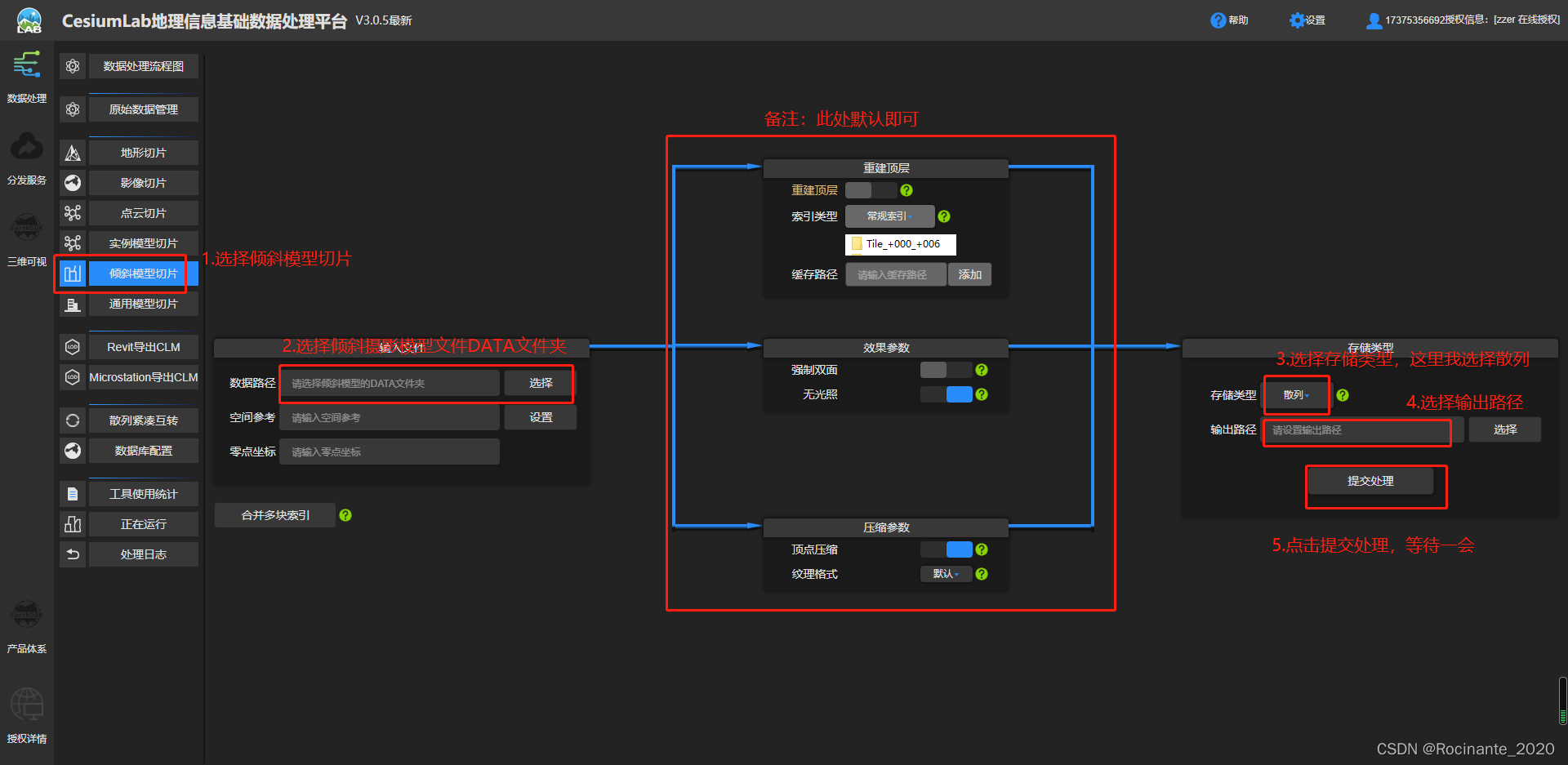
Task: Open 原始数据管理 menu item
Action: pos(144,109)
